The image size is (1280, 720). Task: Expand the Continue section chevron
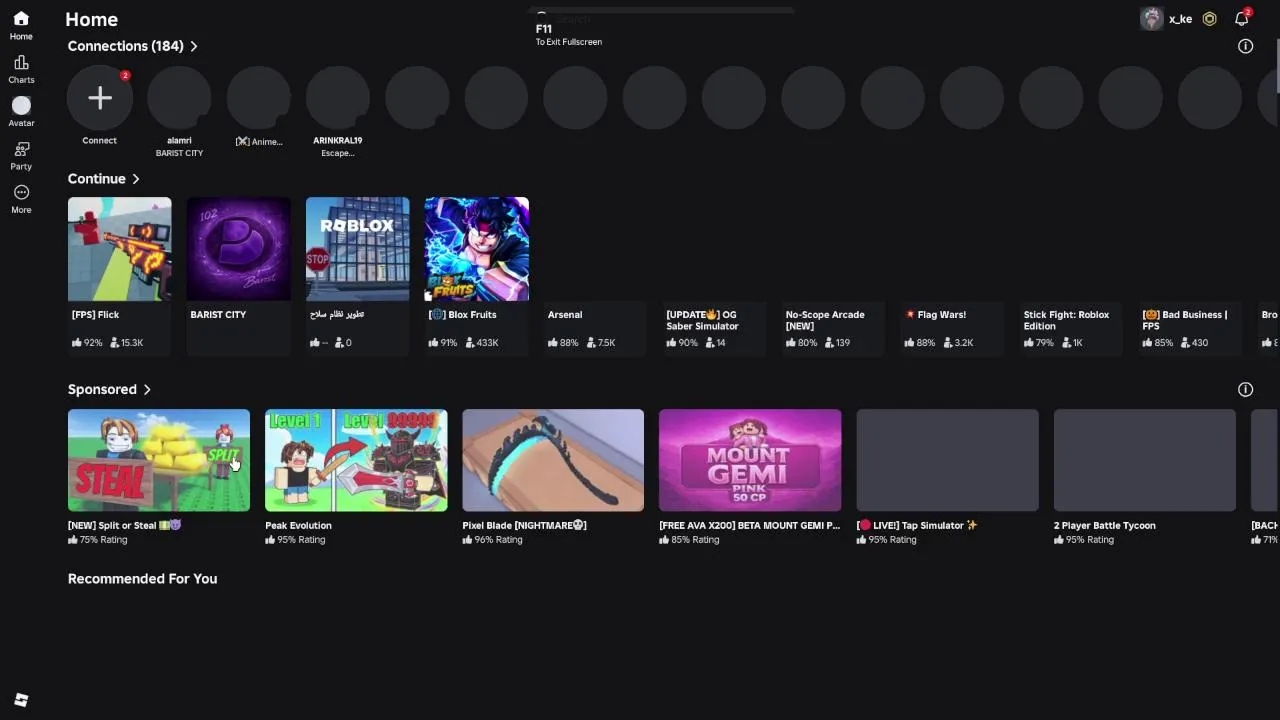(136, 179)
